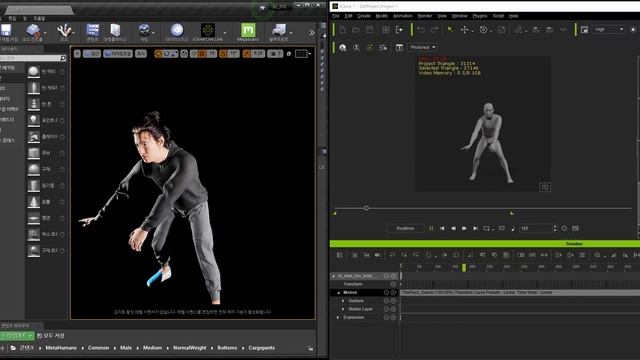Click the Open Project folder icon in iClone
640x360 pixels.
tap(356, 29)
